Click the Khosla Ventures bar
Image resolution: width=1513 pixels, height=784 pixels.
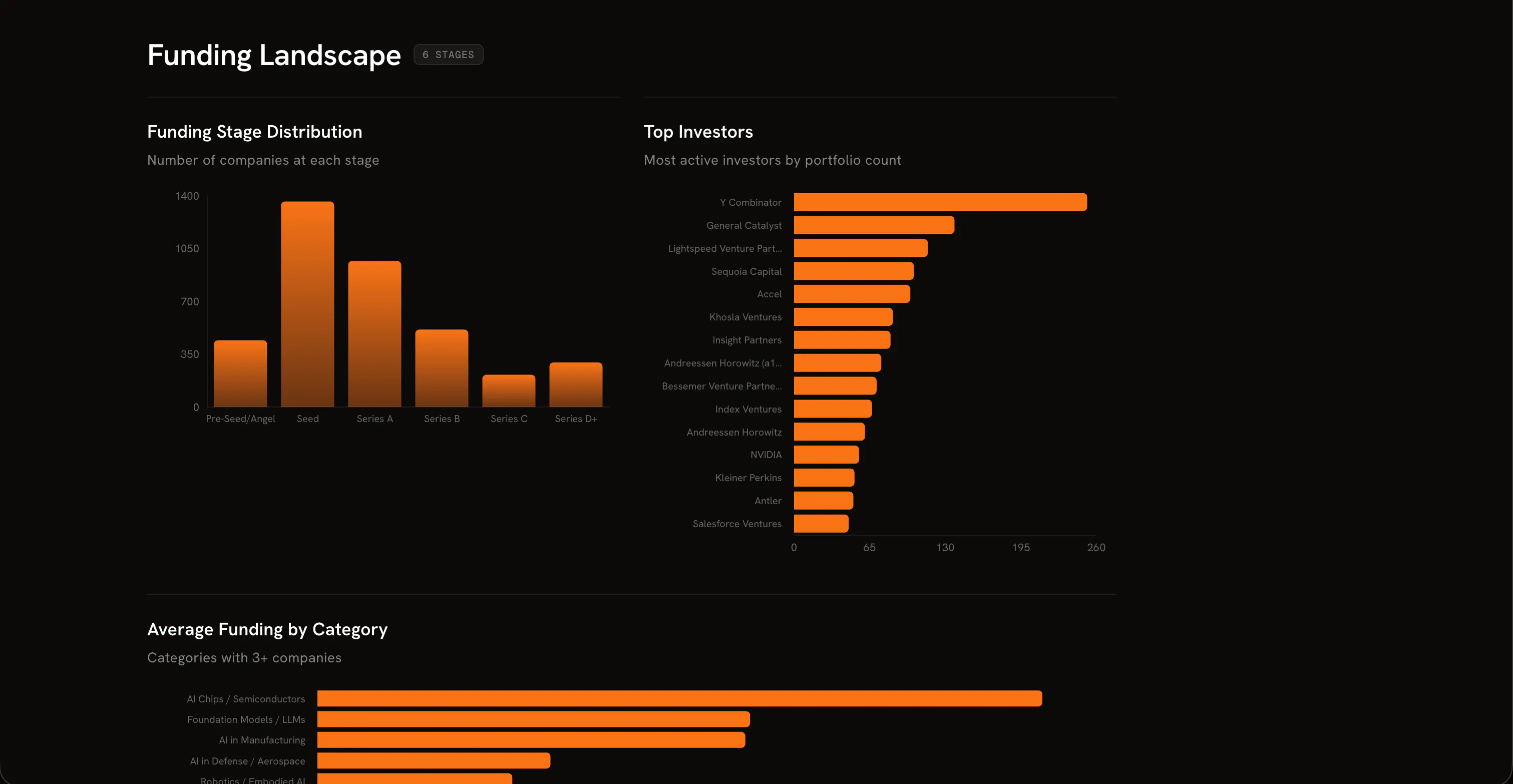tap(843, 316)
